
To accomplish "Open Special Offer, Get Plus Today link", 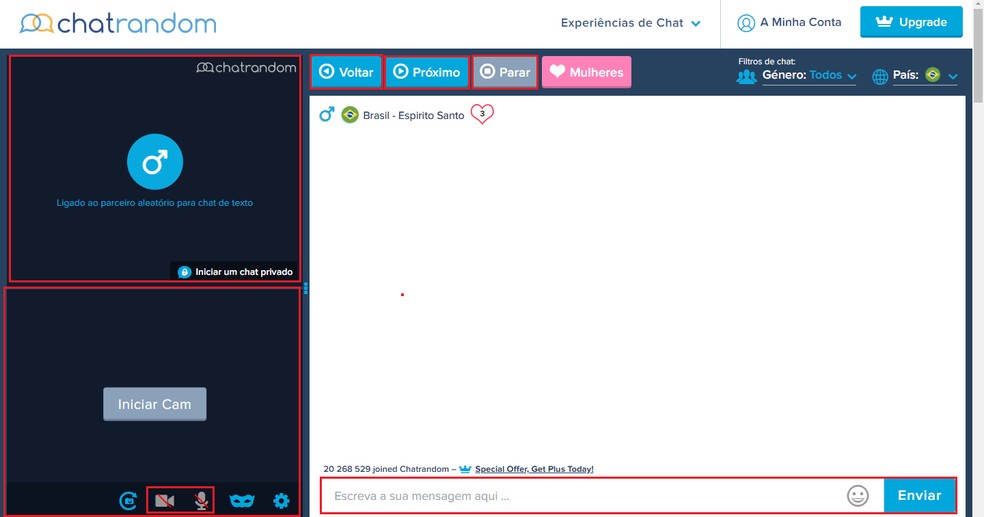I will click(x=534, y=469).
